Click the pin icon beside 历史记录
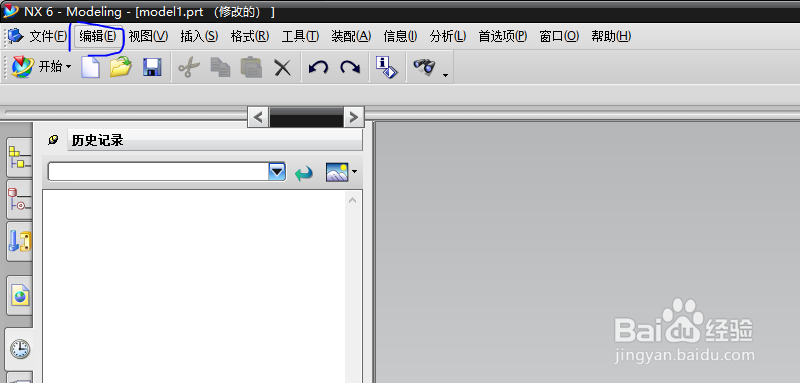 [53, 140]
